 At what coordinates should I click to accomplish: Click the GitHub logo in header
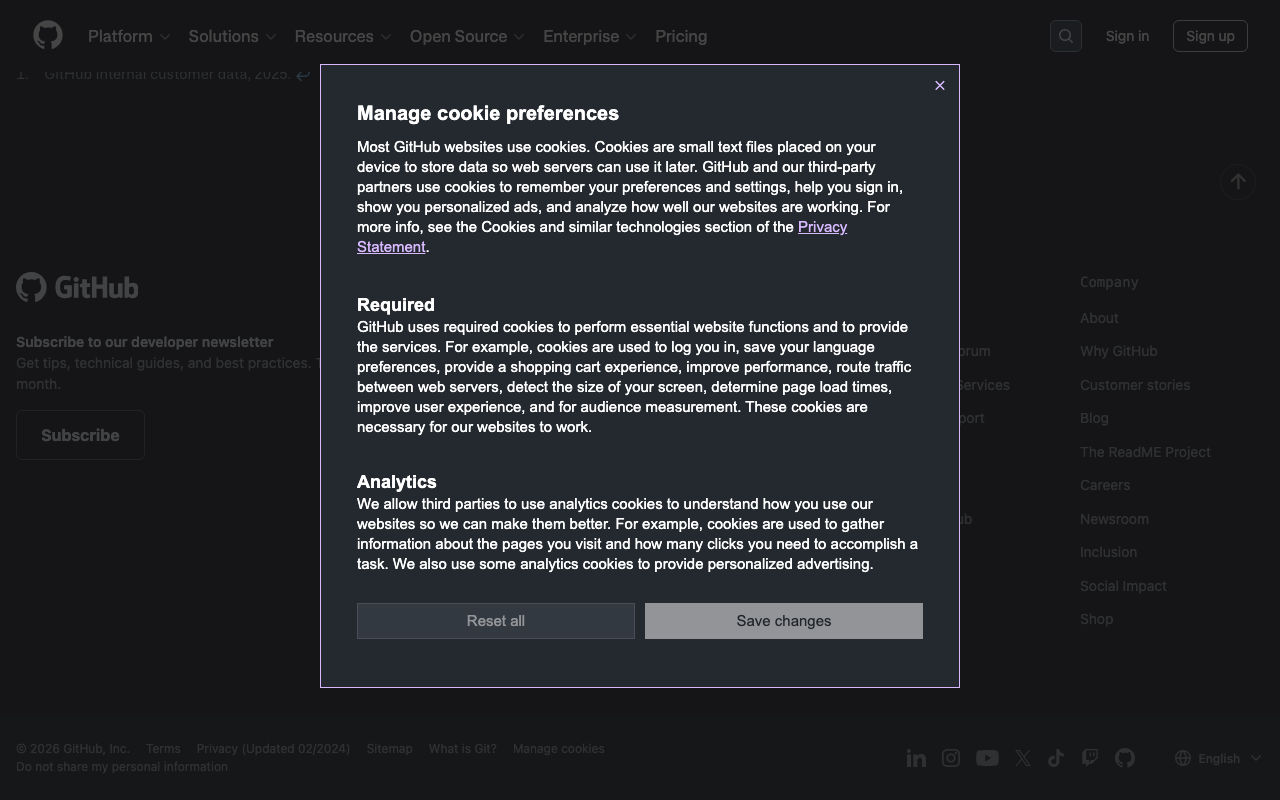coord(48,35)
